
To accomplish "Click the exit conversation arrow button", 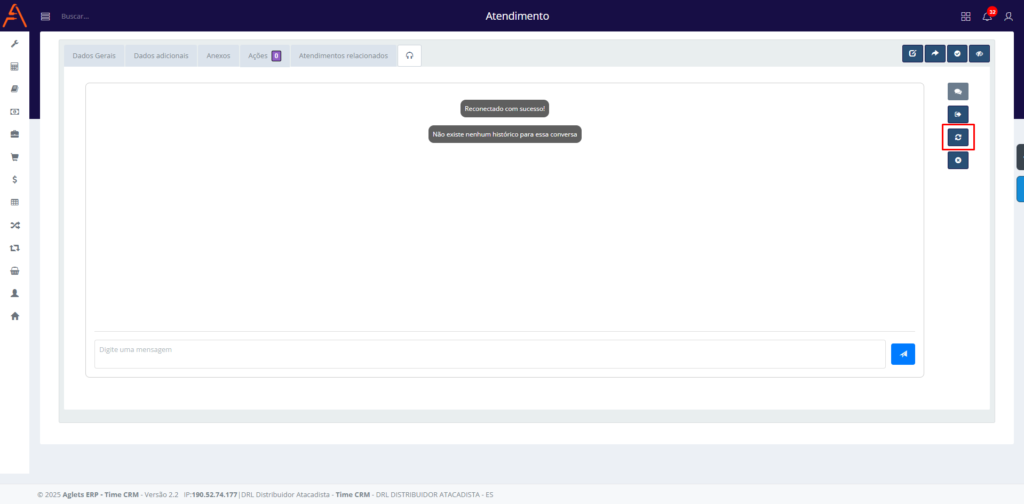I will pos(958,114).
